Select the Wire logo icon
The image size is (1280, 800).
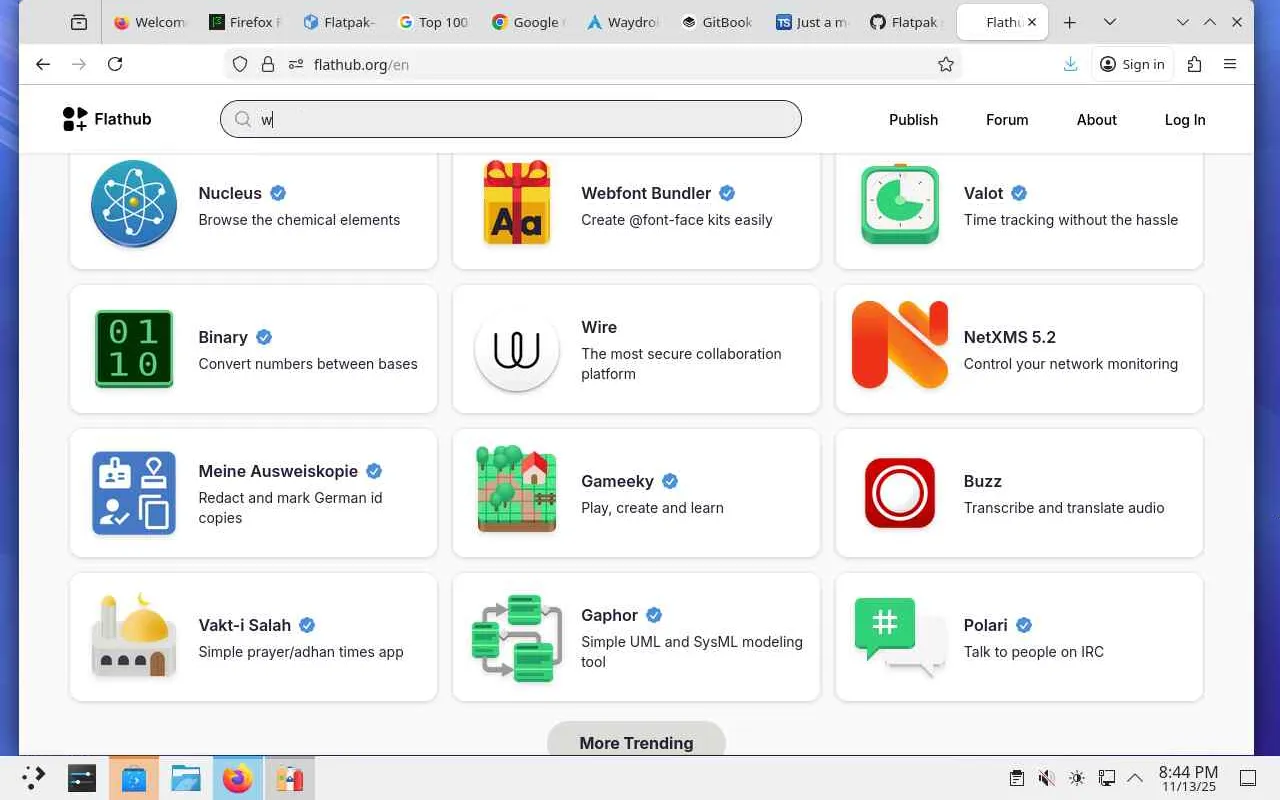(517, 348)
